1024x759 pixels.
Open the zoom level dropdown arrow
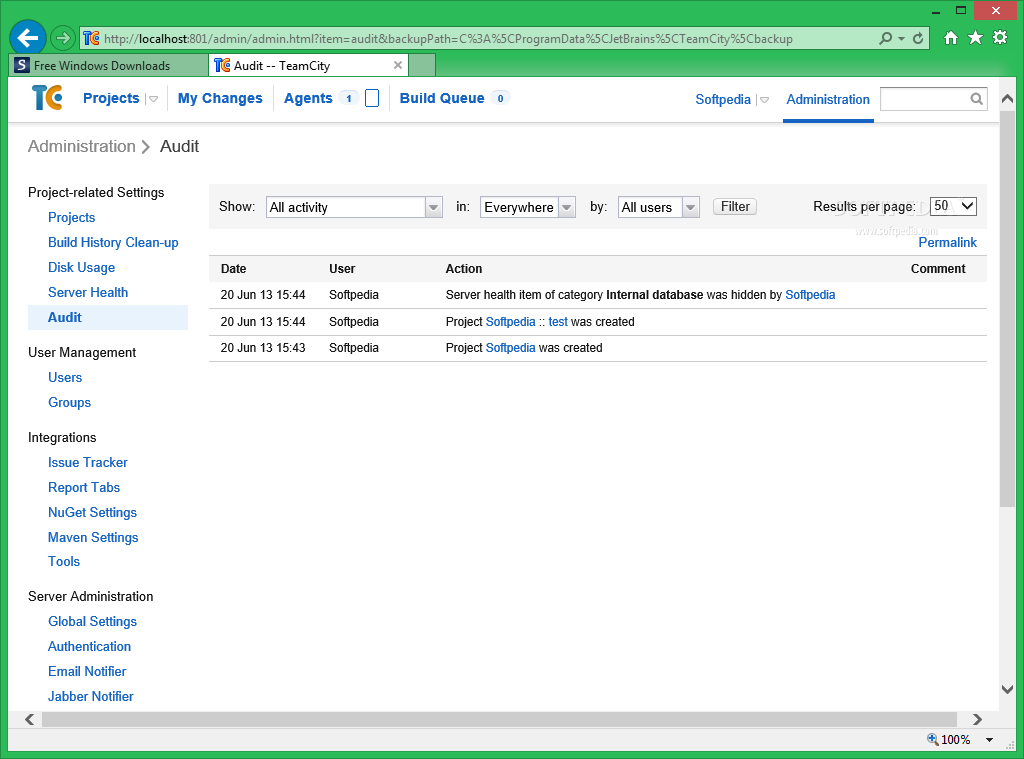tap(989, 739)
